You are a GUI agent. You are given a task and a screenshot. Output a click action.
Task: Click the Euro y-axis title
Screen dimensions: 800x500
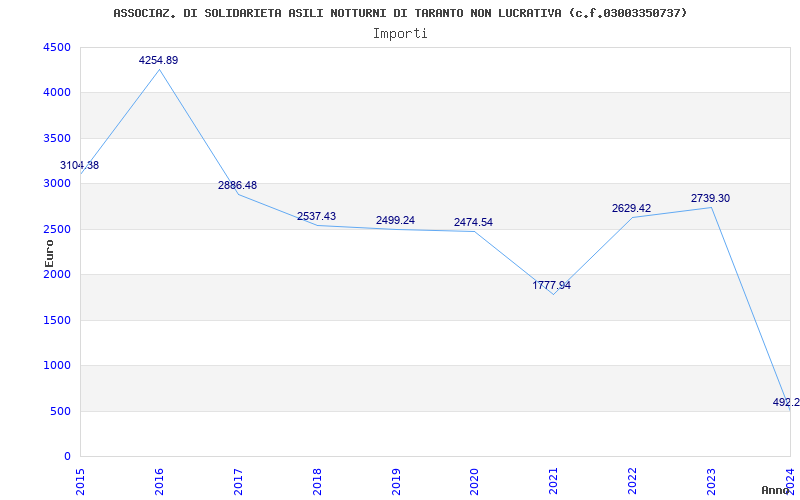coord(49,254)
